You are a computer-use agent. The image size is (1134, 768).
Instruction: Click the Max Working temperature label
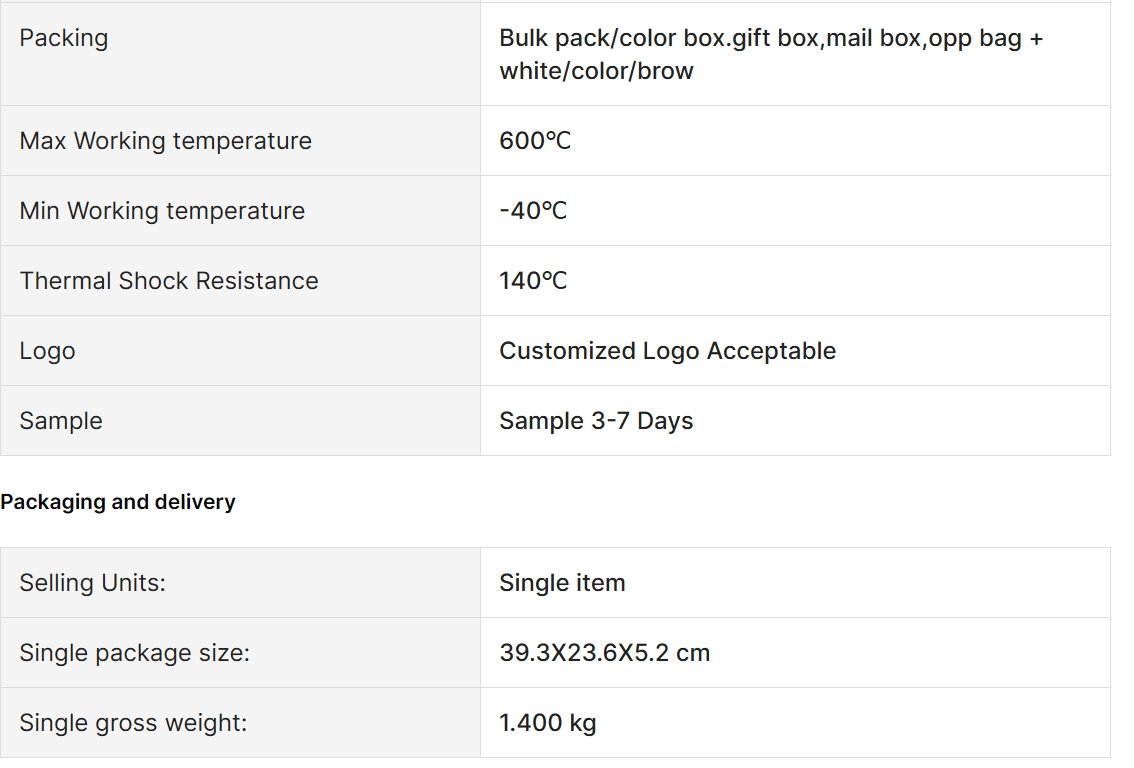point(166,140)
